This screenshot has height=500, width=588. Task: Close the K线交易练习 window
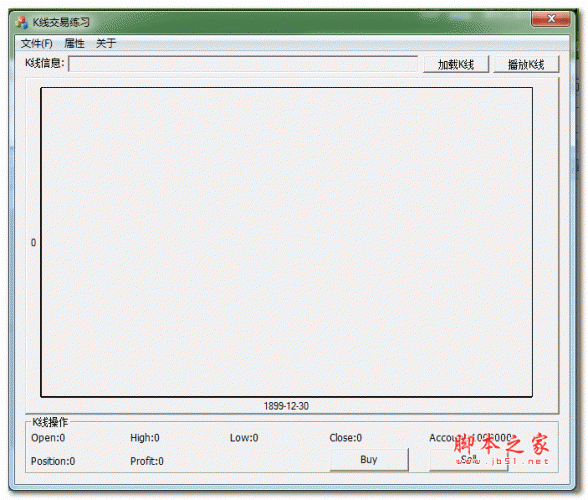coord(551,19)
